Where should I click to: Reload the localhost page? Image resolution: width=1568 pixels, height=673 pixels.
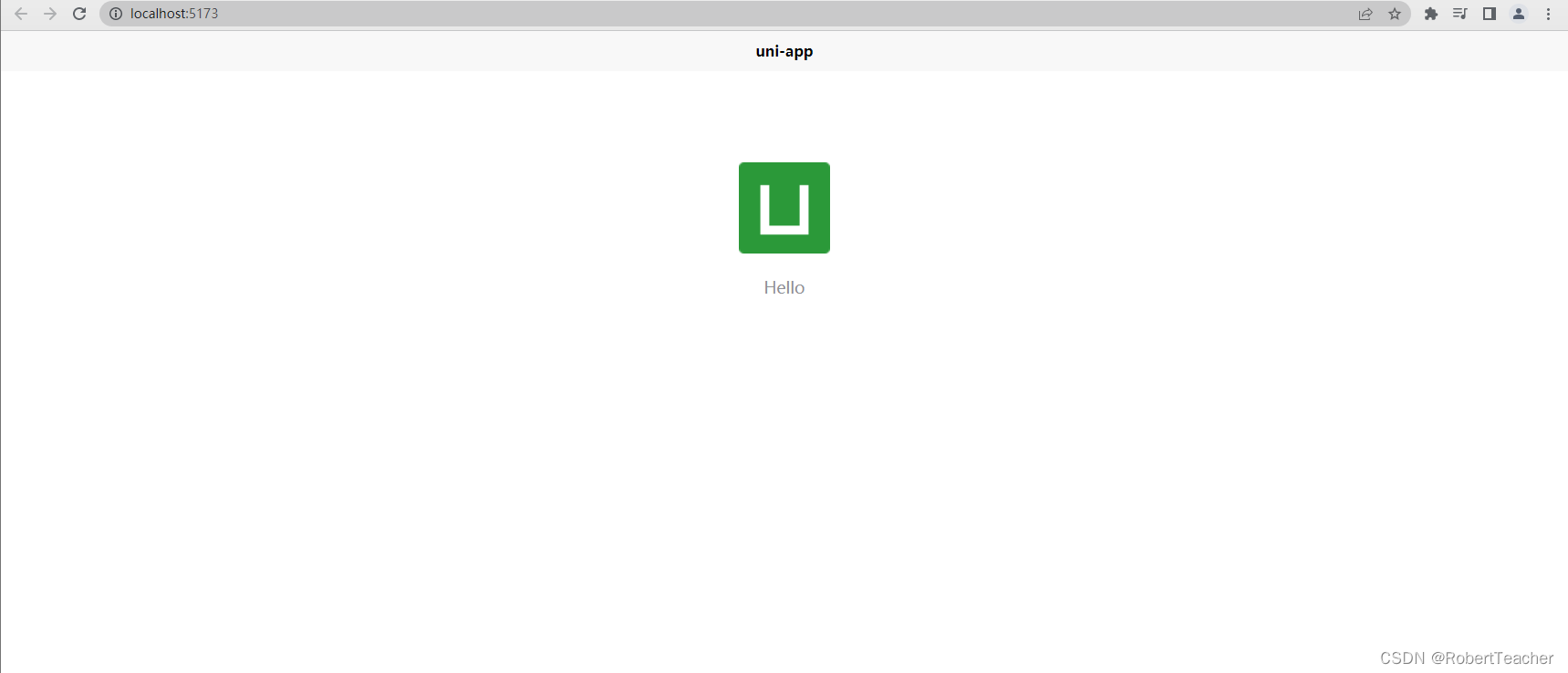(x=79, y=14)
